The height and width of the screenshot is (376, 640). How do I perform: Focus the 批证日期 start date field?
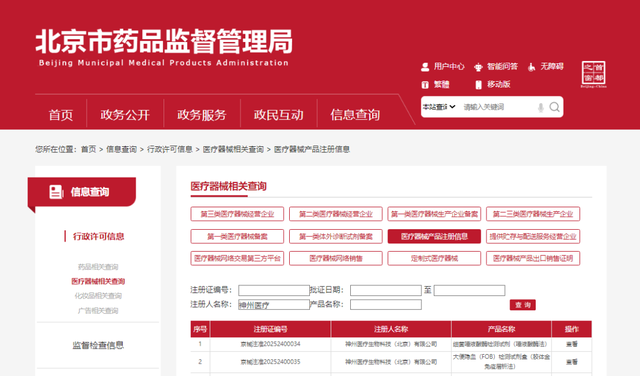coord(386,290)
